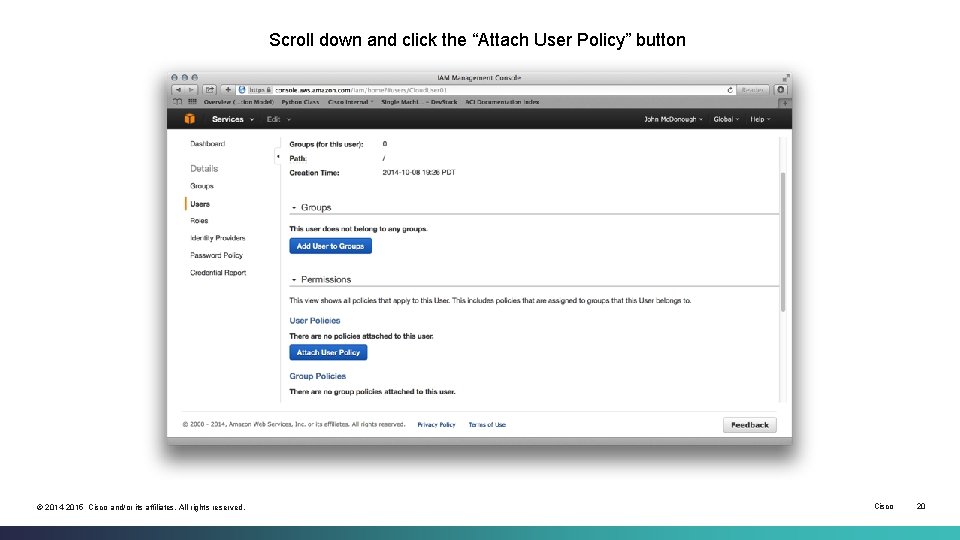Screen dimensions: 960x540
Task: Open the Help dropdown menu
Action: pos(760,119)
